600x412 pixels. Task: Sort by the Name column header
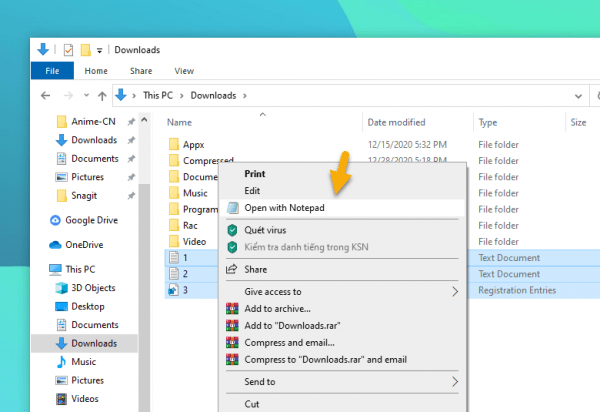(179, 122)
